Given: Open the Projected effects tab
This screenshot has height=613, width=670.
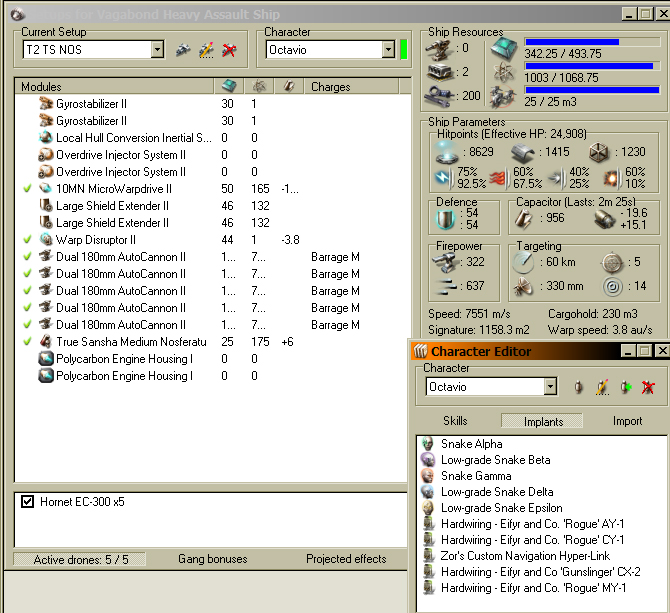Looking at the screenshot, I should click(346, 559).
